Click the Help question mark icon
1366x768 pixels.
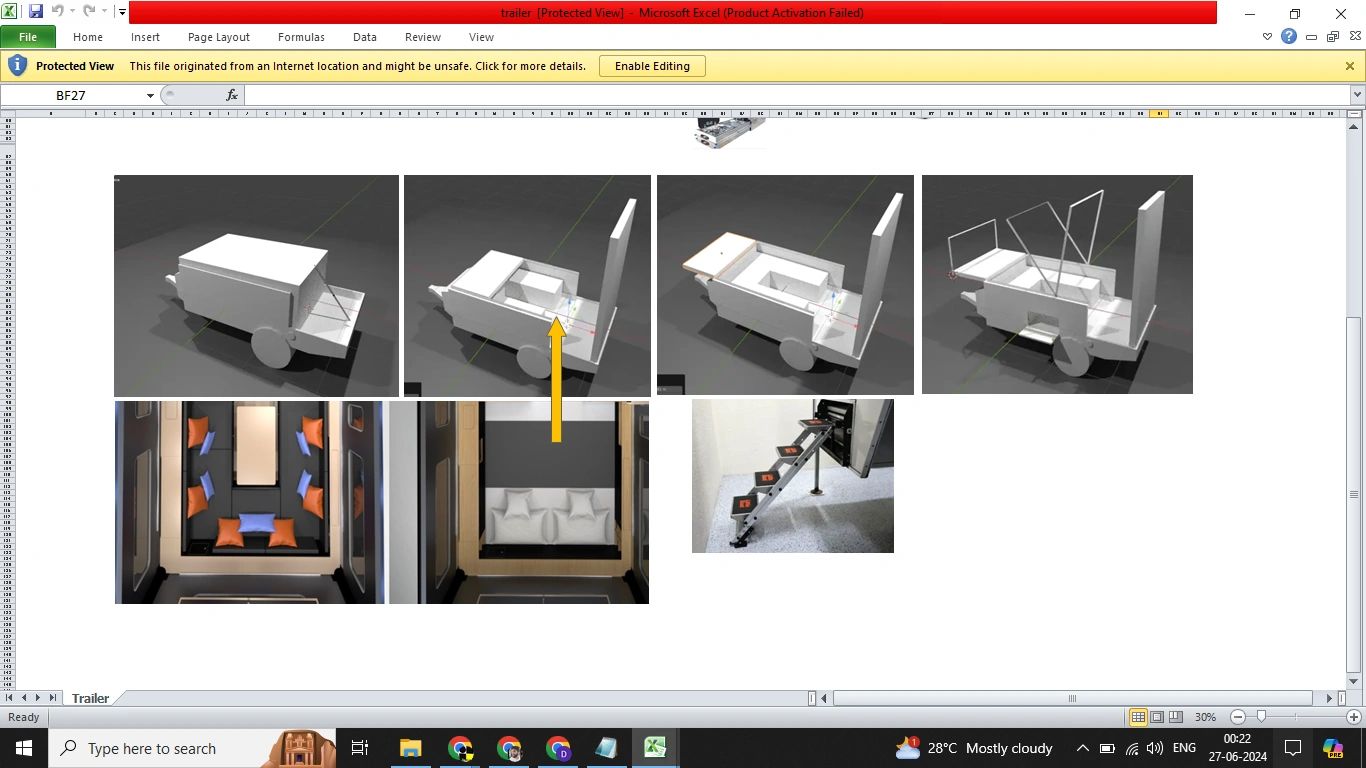tap(1288, 36)
